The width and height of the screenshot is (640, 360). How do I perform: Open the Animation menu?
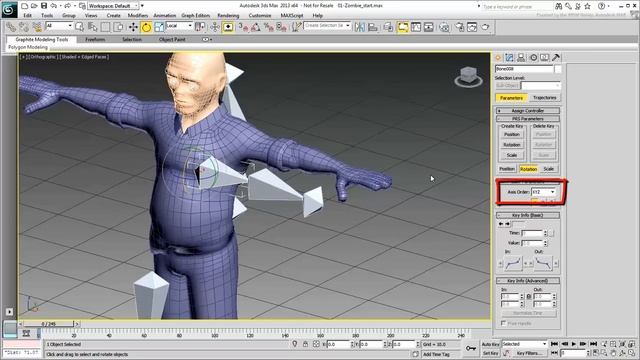click(164, 16)
